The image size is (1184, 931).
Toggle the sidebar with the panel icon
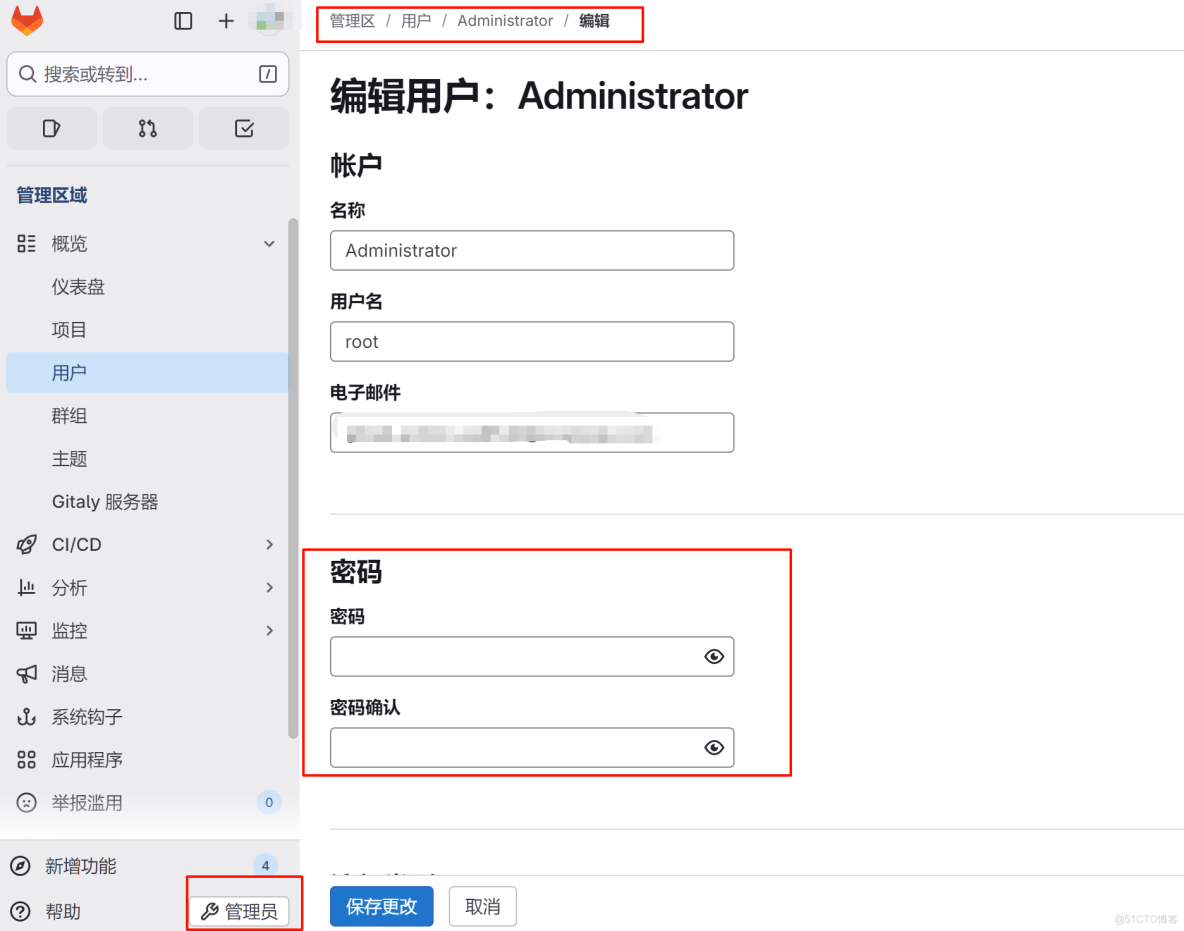pos(183,20)
